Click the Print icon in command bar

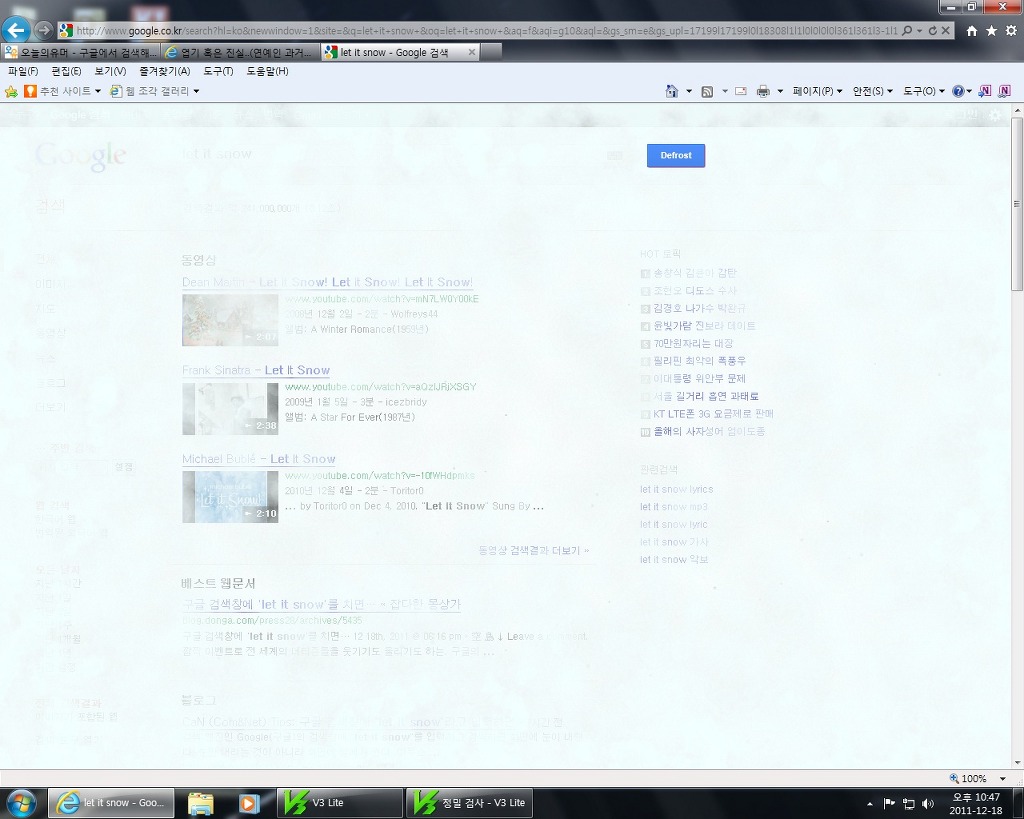pyautogui.click(x=763, y=91)
